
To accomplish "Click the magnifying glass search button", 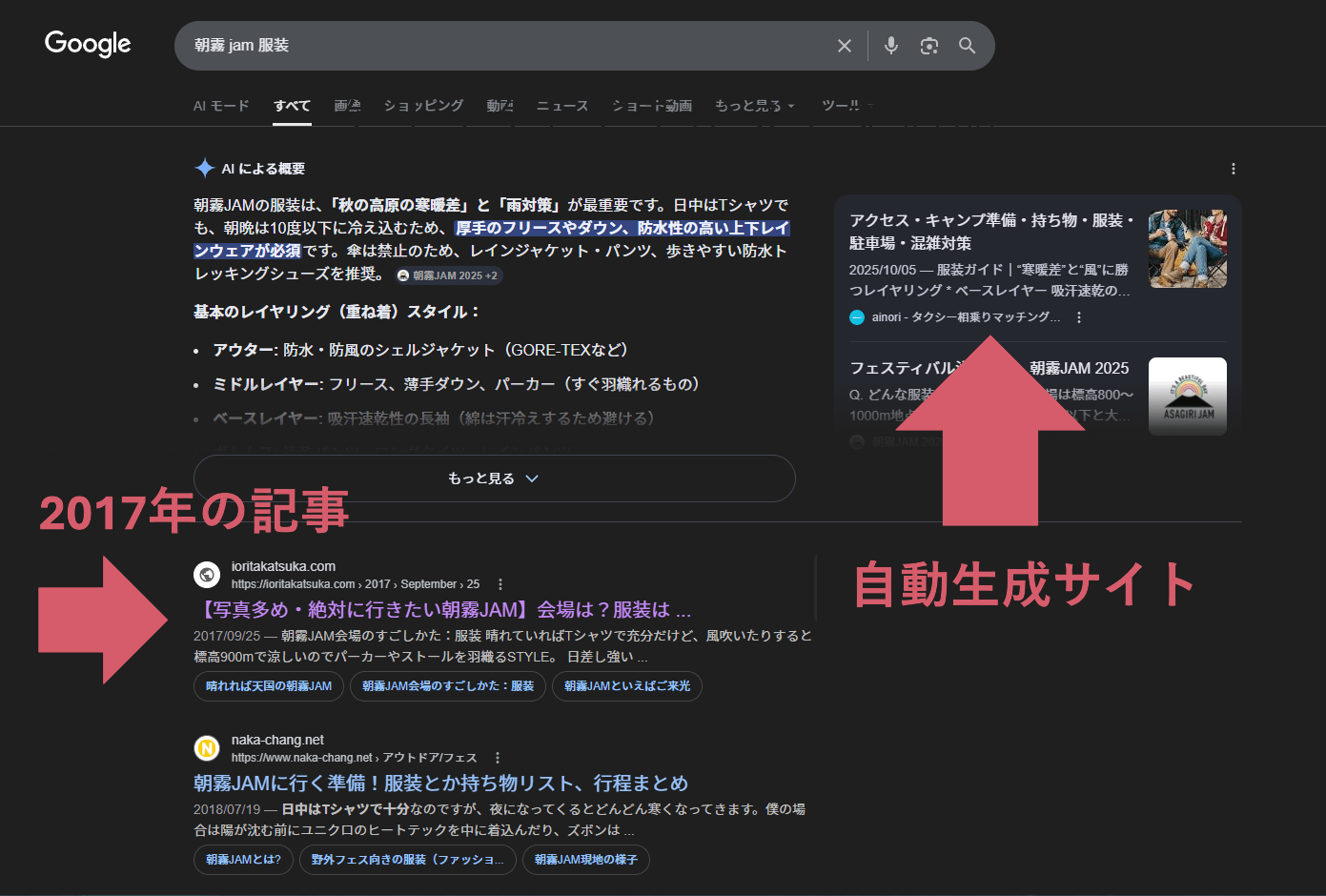I will pos(967,46).
